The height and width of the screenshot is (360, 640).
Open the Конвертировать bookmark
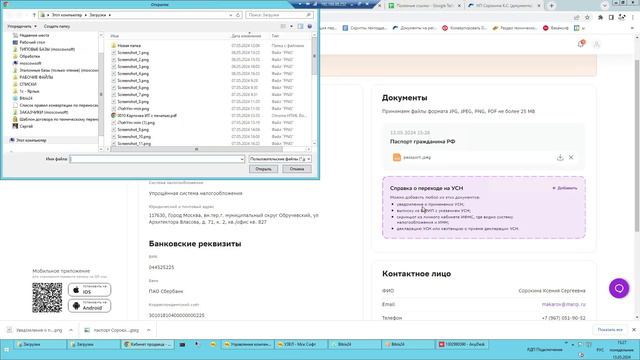(464, 28)
